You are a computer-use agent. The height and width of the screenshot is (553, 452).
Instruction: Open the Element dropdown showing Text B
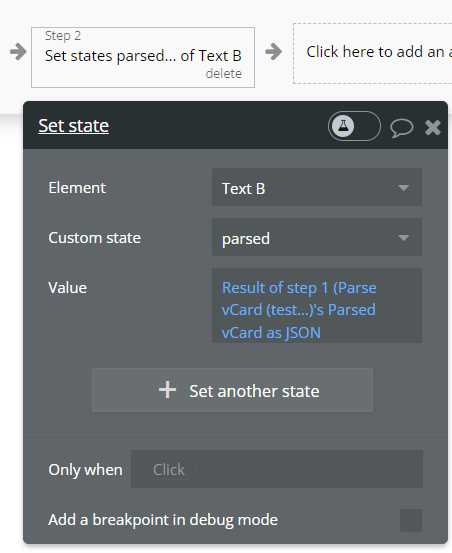click(x=317, y=187)
